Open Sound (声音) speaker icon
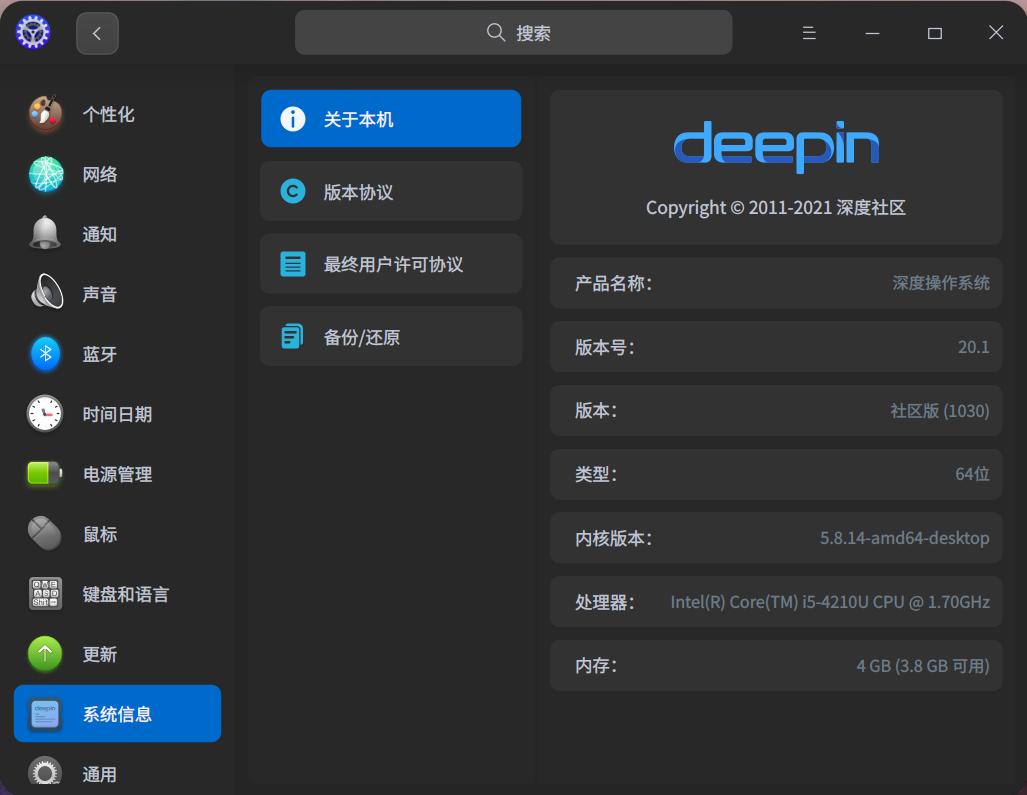This screenshot has width=1027, height=795. pos(47,292)
